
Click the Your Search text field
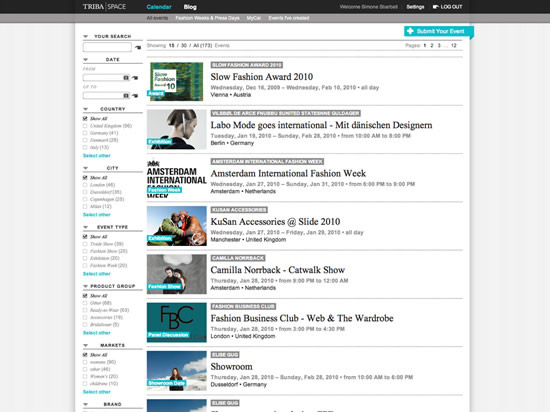pyautogui.click(x=107, y=47)
